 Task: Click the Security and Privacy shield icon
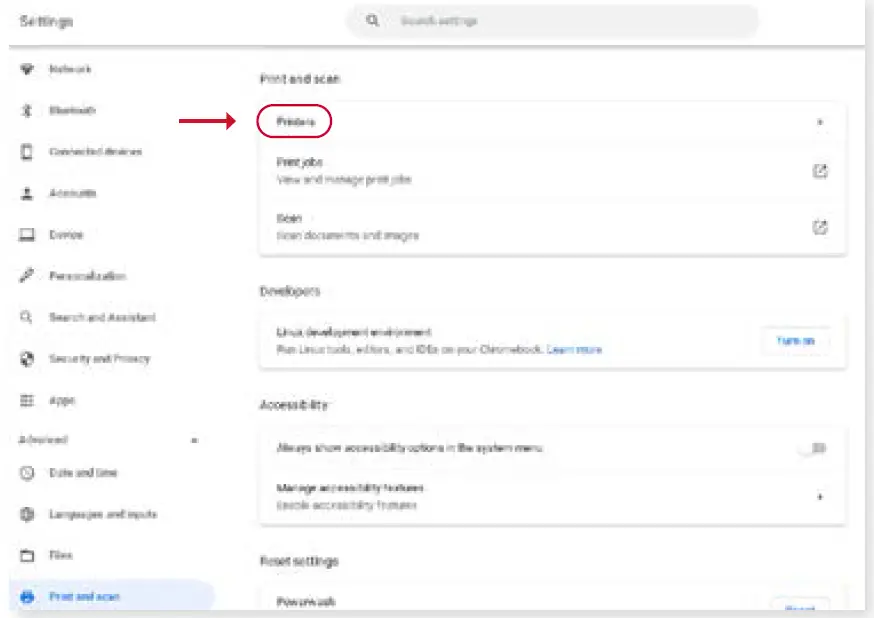coord(26,358)
